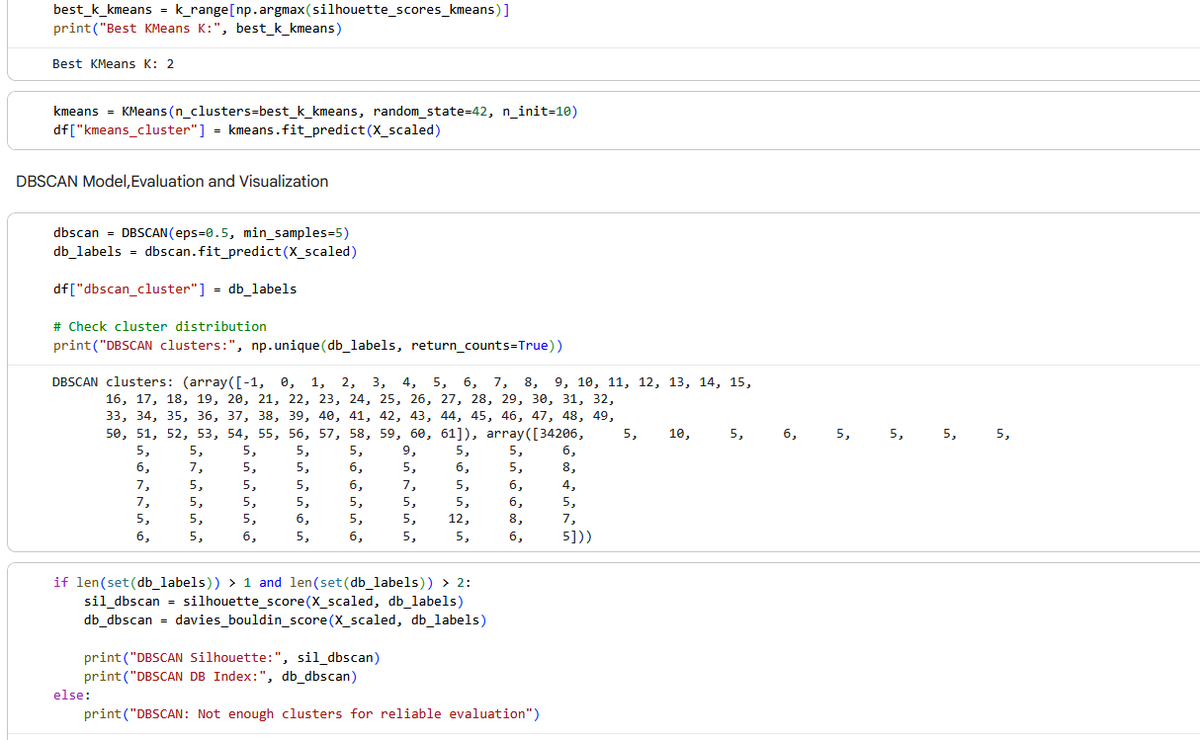Click the db_dbscan = davies_bouldin_score(...) line
The image size is (1200, 740).
(x=286, y=620)
